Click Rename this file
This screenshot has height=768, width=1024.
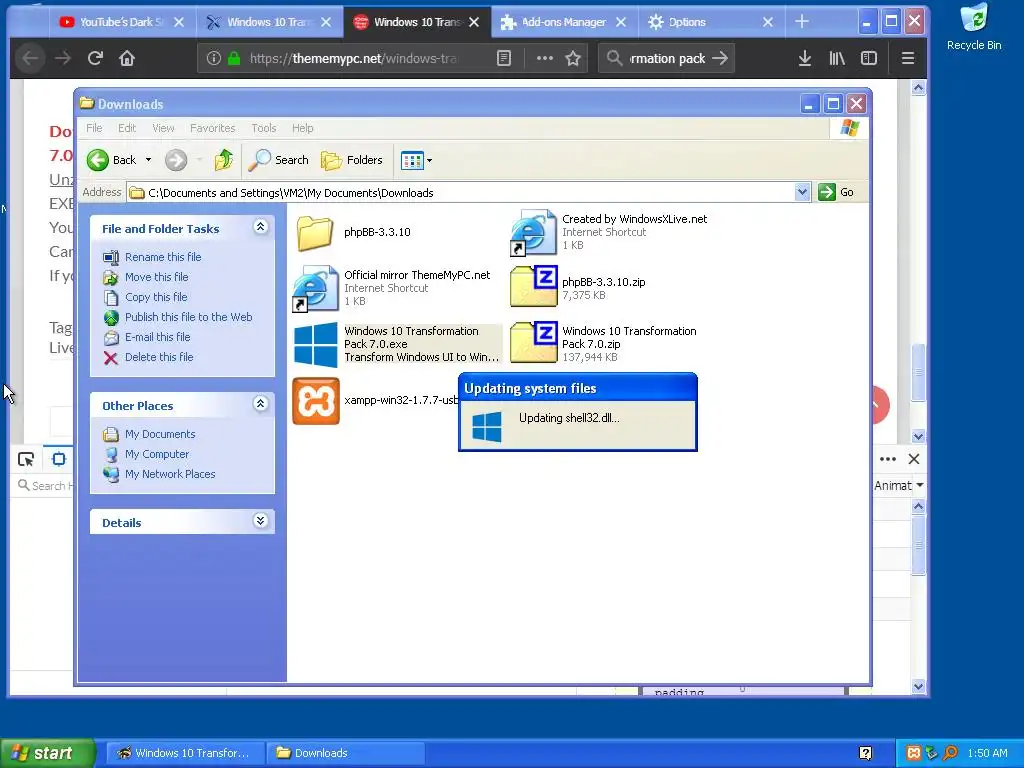coord(163,257)
